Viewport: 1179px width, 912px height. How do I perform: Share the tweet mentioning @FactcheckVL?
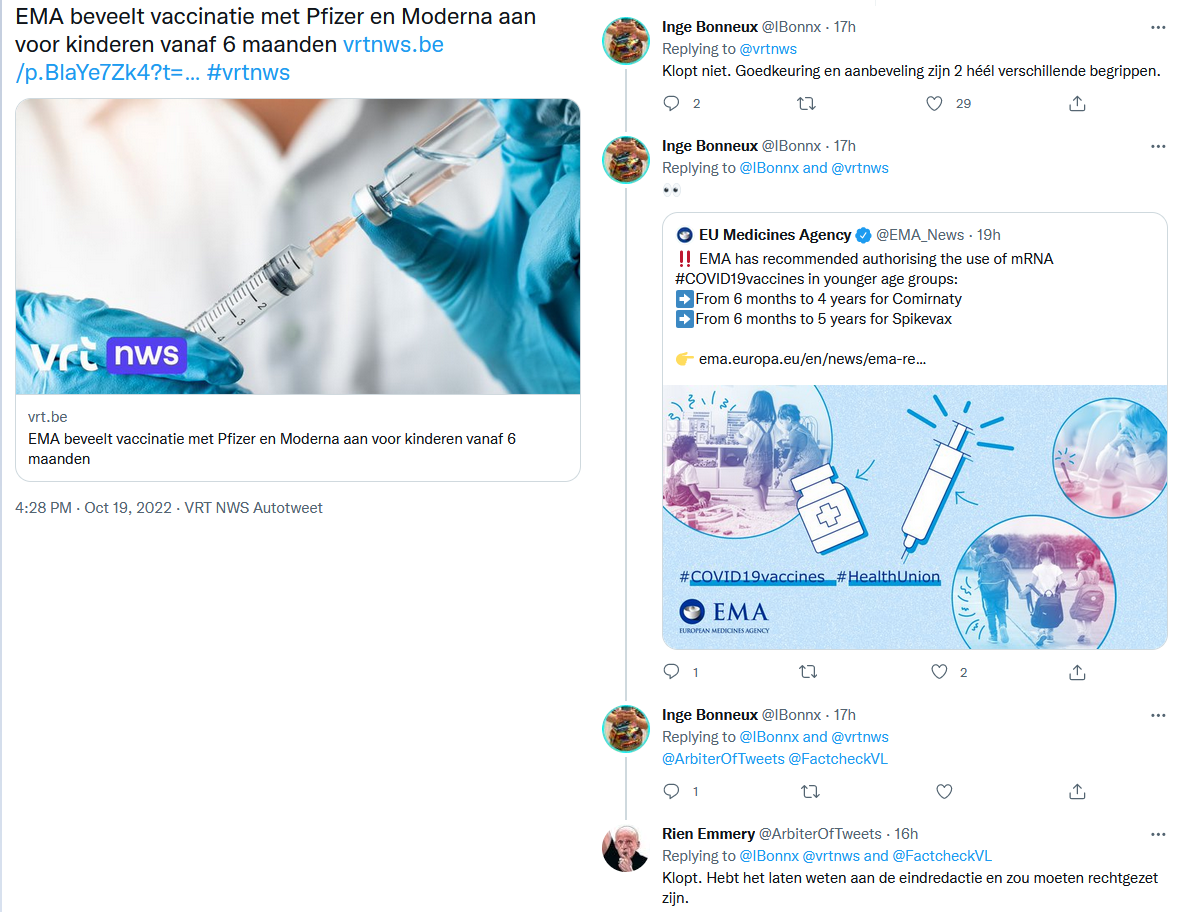1077,791
